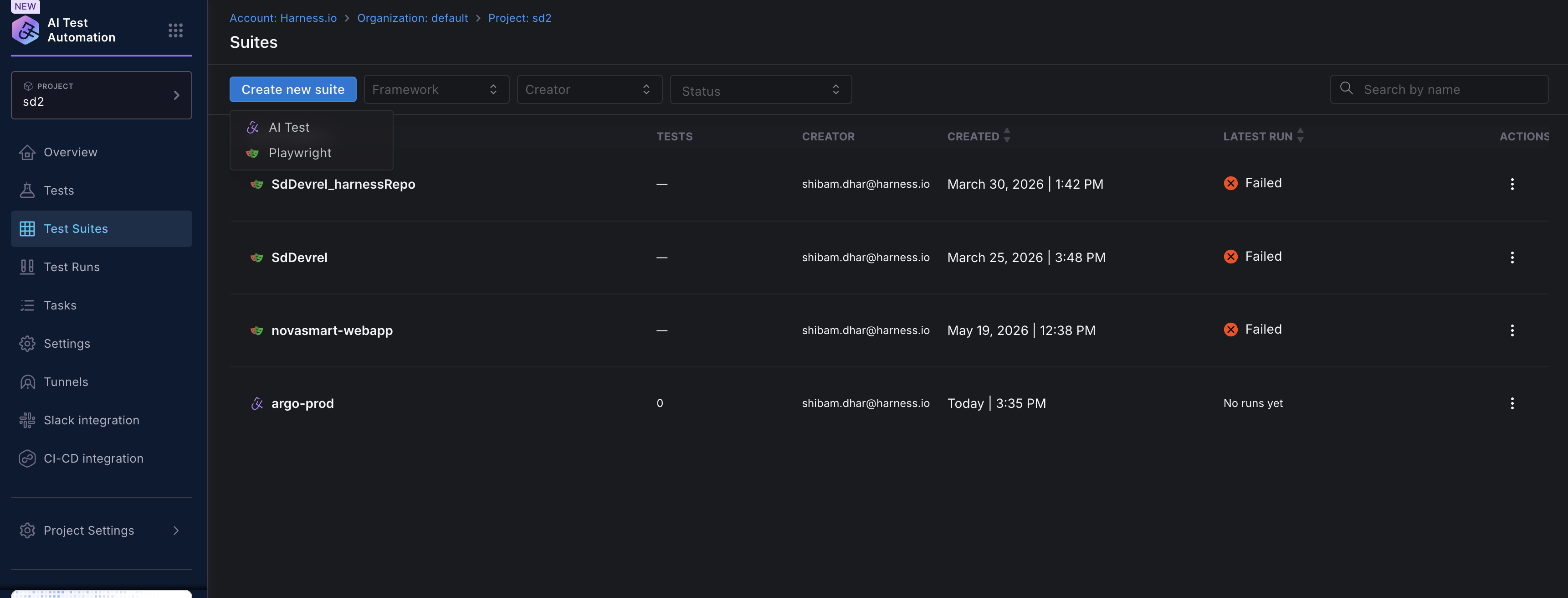Click the Test Runs icon
This screenshot has width=1568, height=598.
pos(27,268)
